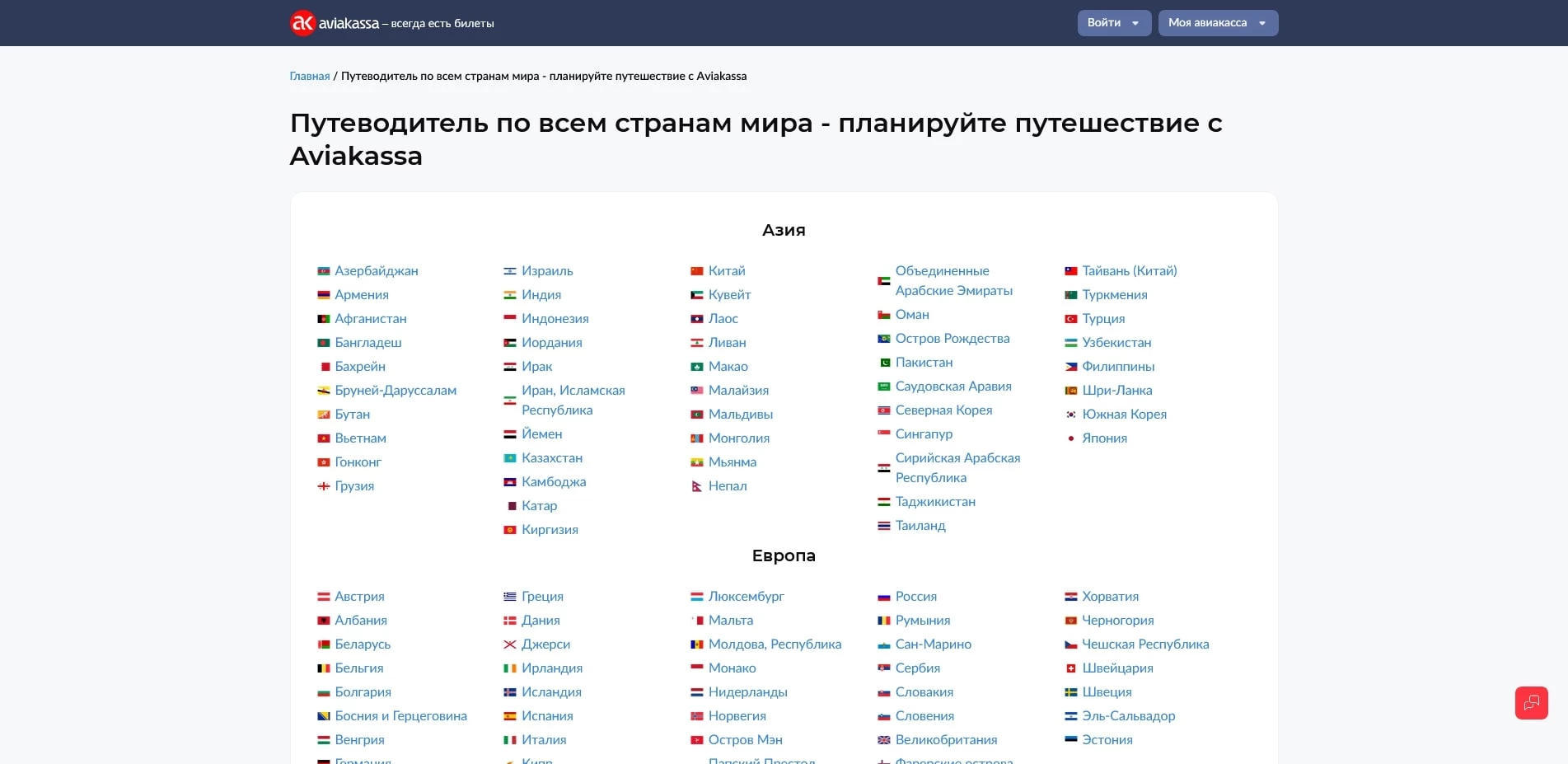Open the Греция country page
This screenshot has width=1568, height=764.
(541, 596)
